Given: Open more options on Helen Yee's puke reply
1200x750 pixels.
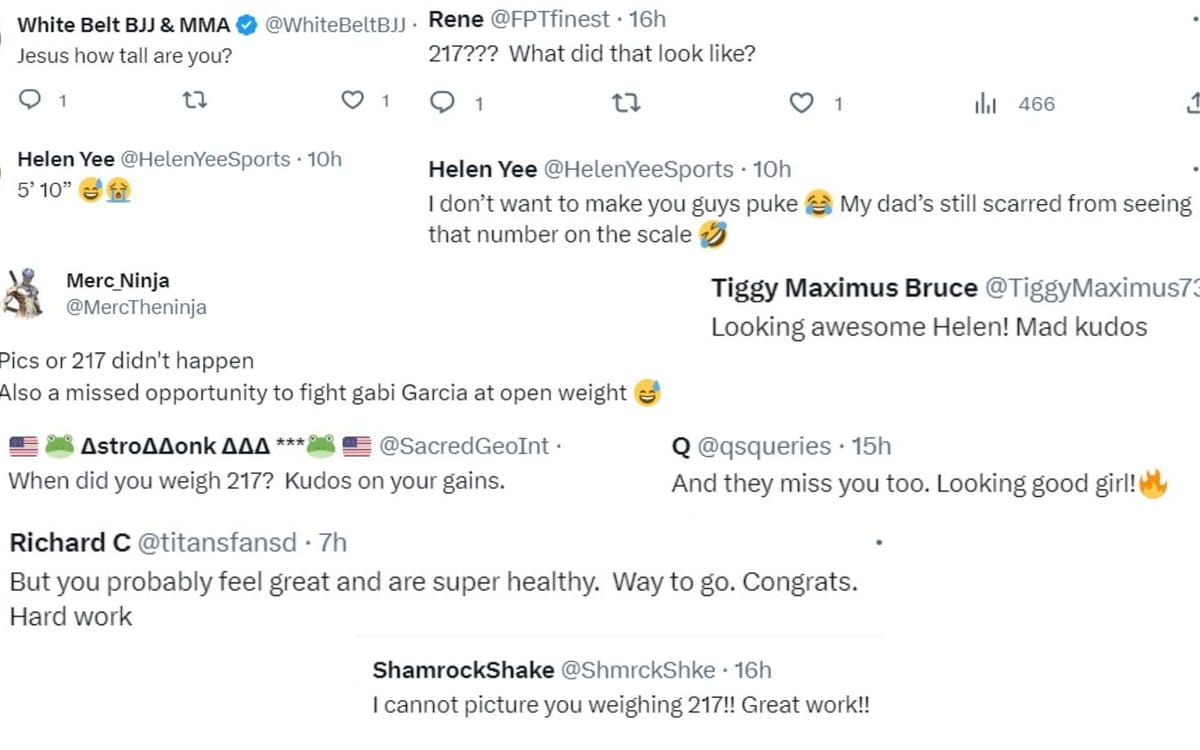Looking at the screenshot, I should click(1194, 169).
